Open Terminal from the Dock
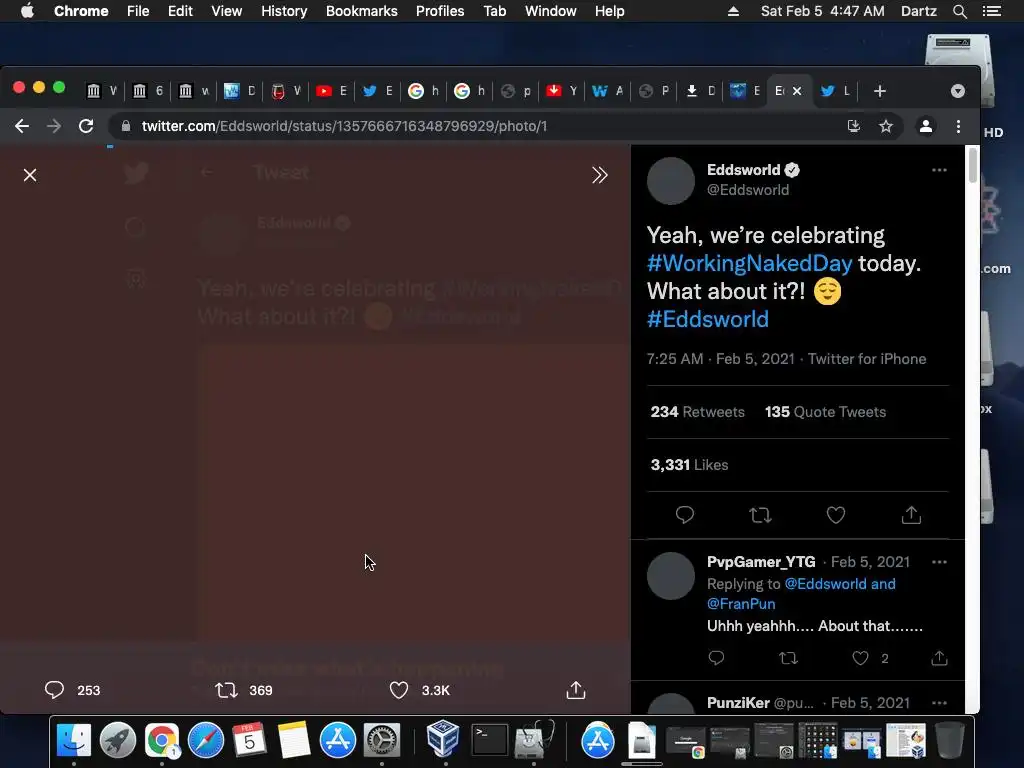This screenshot has width=1024, height=768. pyautogui.click(x=489, y=741)
